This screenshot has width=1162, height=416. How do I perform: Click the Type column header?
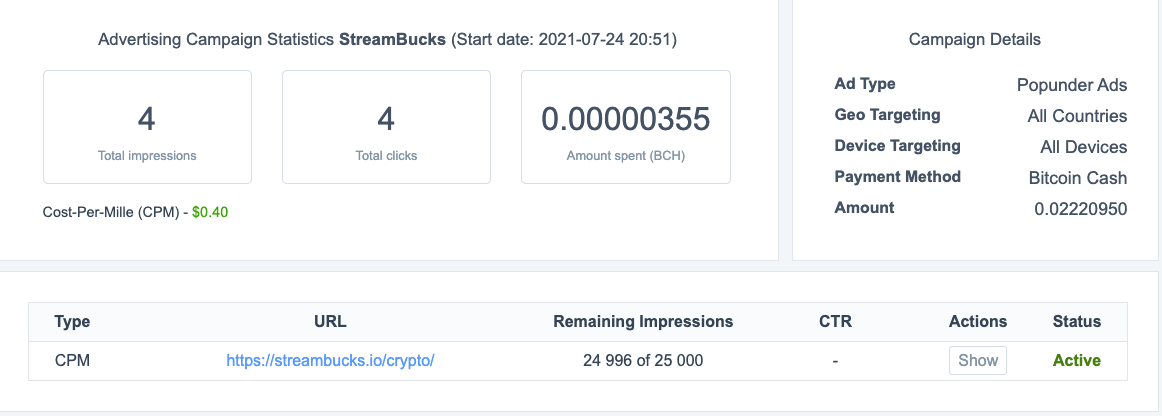pos(73,322)
